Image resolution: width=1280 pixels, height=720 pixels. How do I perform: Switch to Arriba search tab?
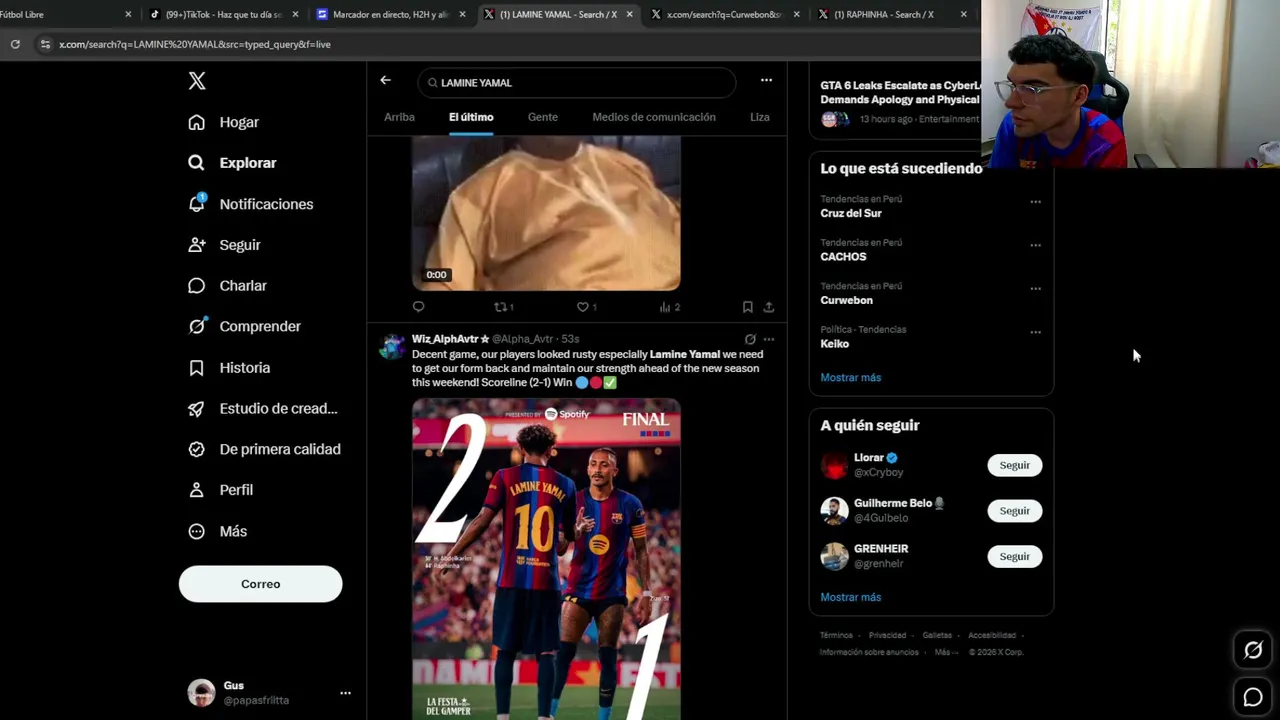(399, 117)
